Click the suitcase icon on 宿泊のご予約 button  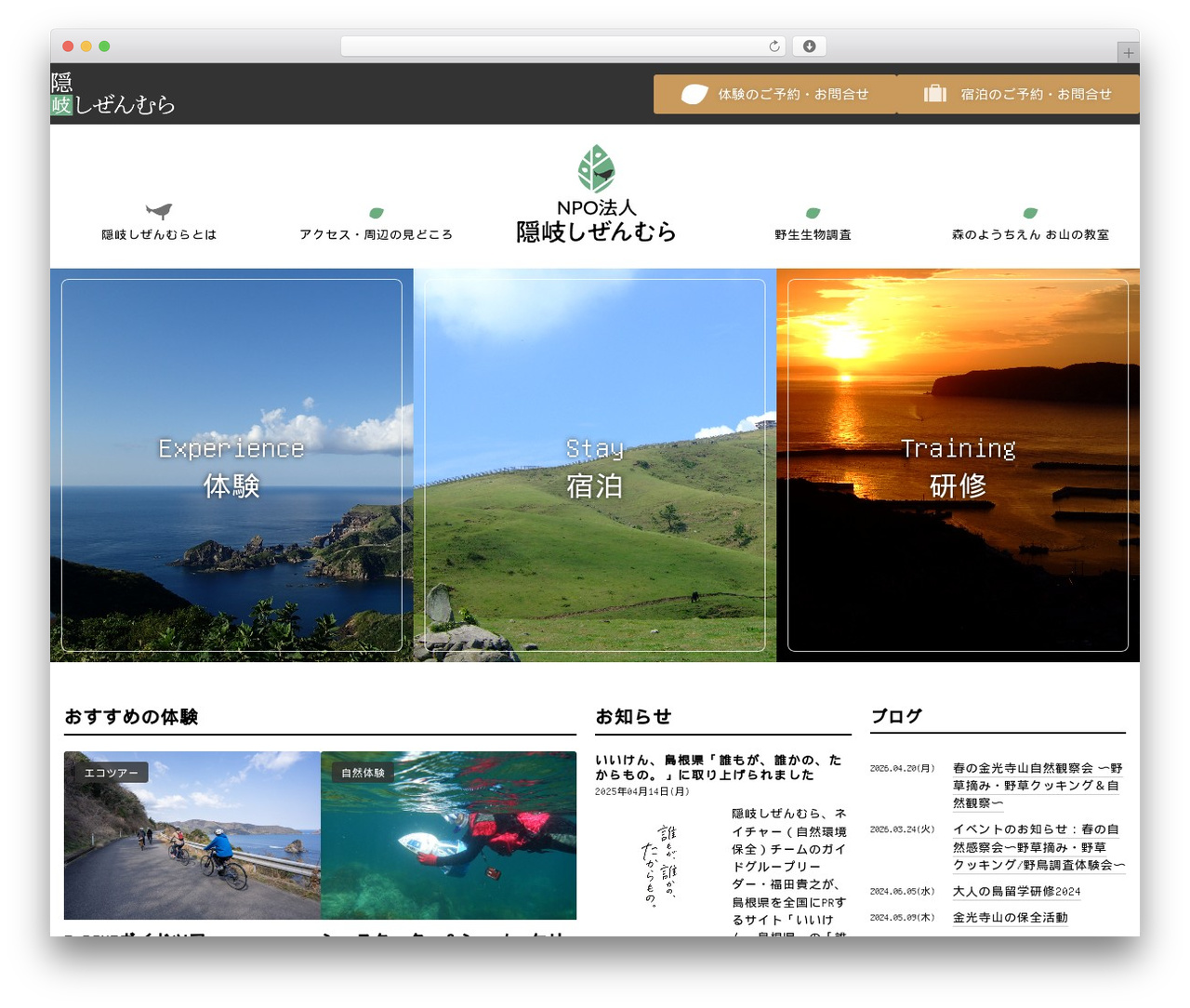(935, 93)
